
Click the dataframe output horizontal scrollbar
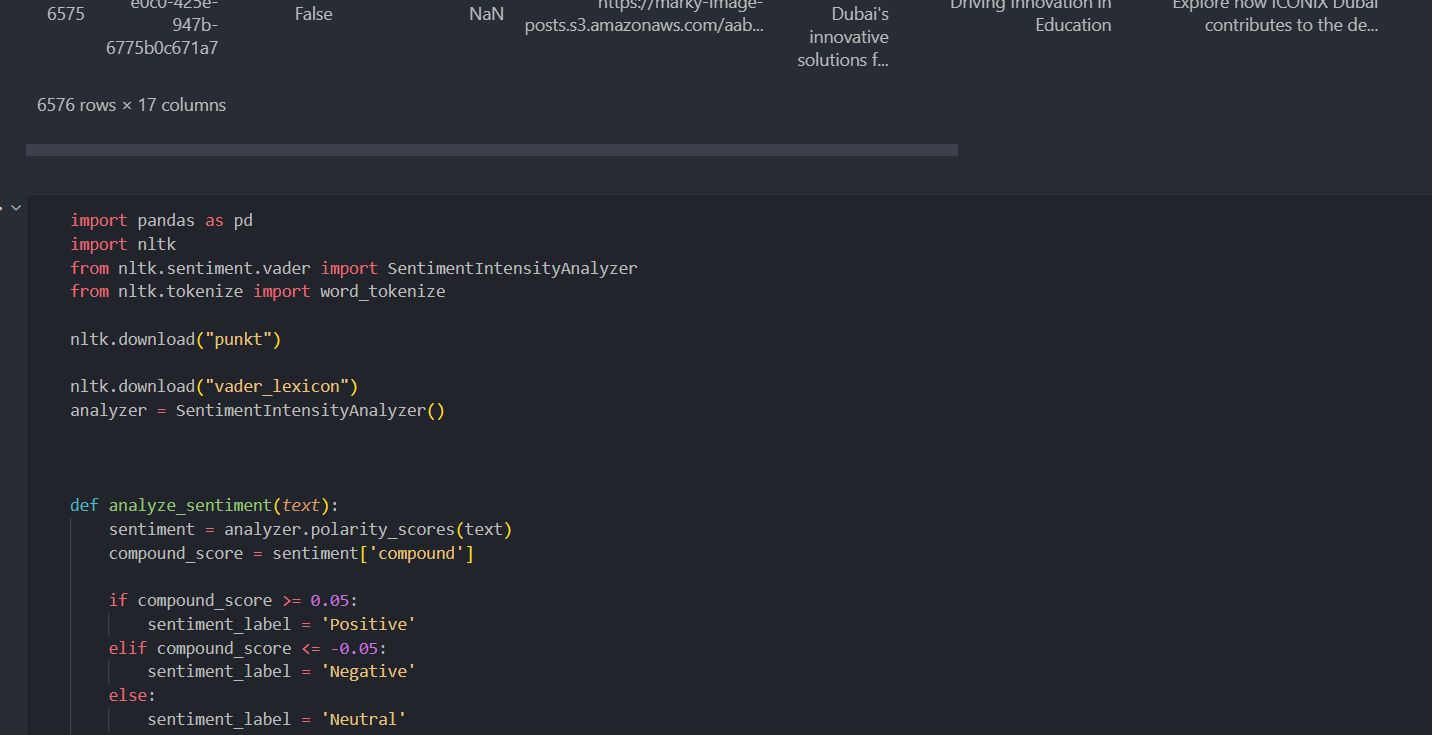click(x=492, y=150)
